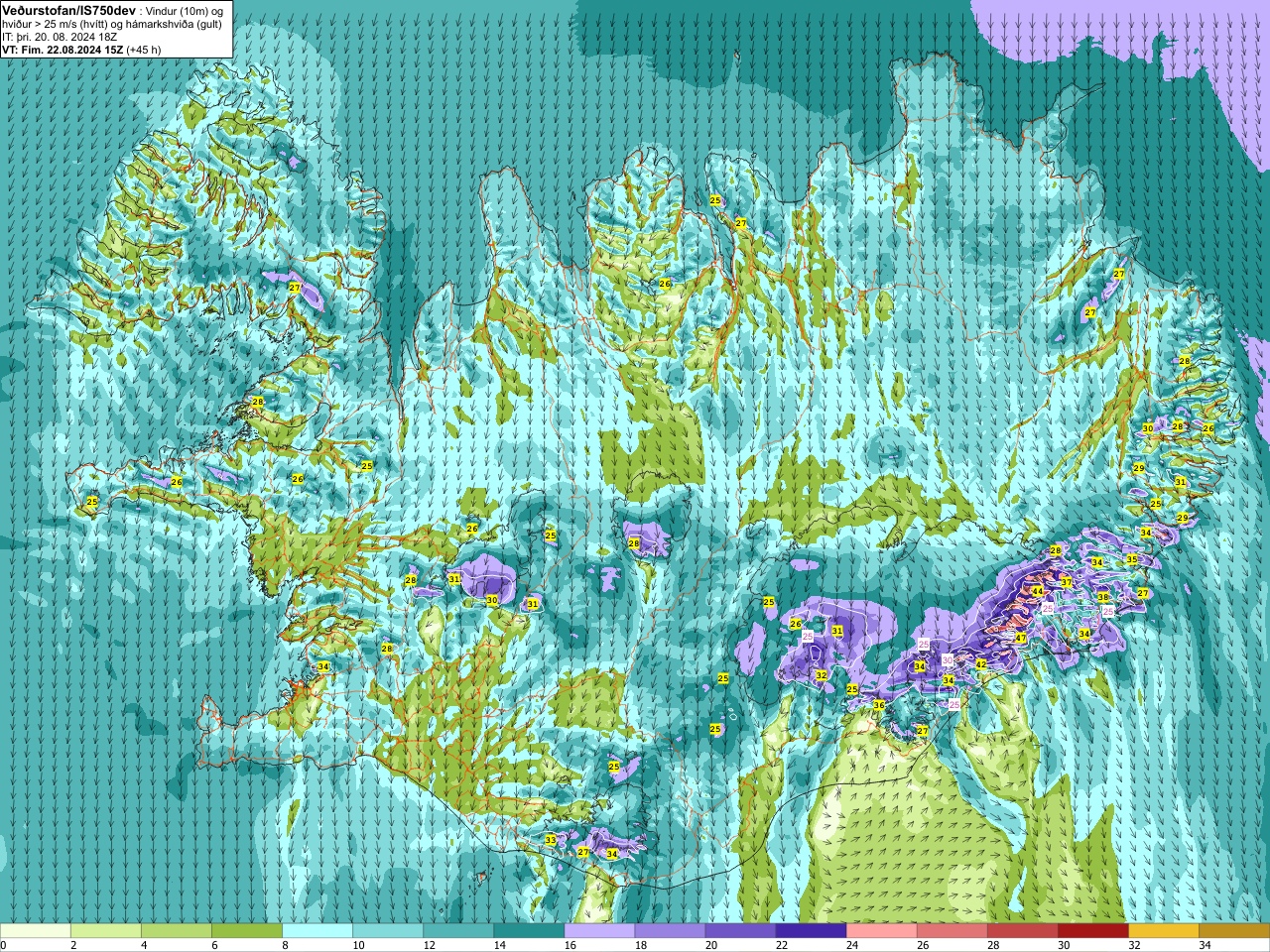Select the dark teal 14–16 legend swatch
The image size is (1270, 952).
[529, 931]
